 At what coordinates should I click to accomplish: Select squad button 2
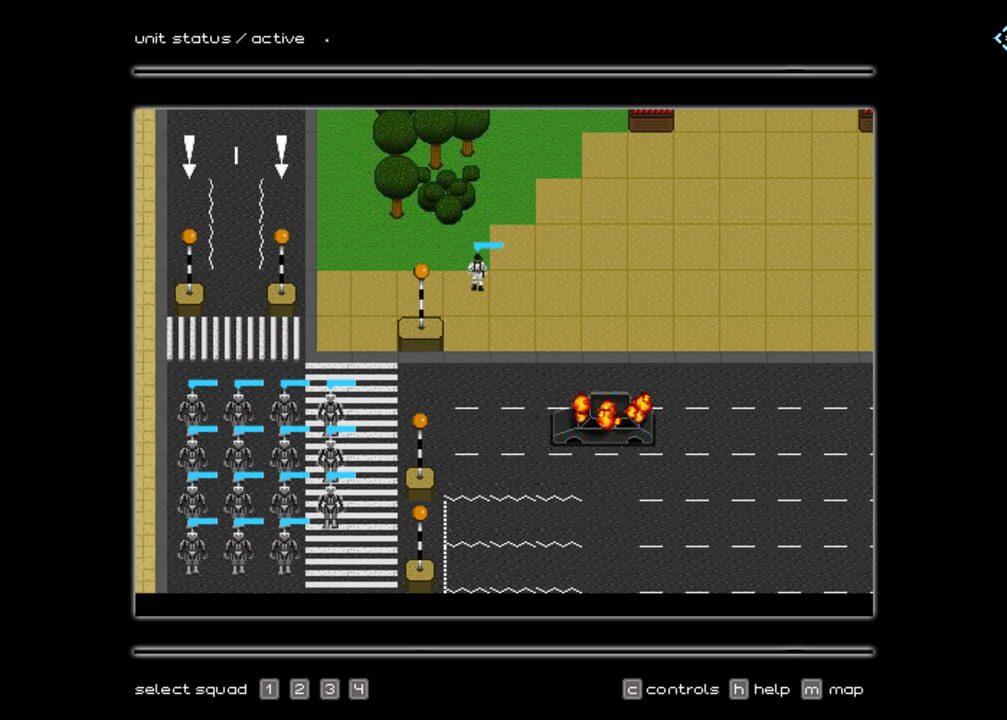coord(298,689)
